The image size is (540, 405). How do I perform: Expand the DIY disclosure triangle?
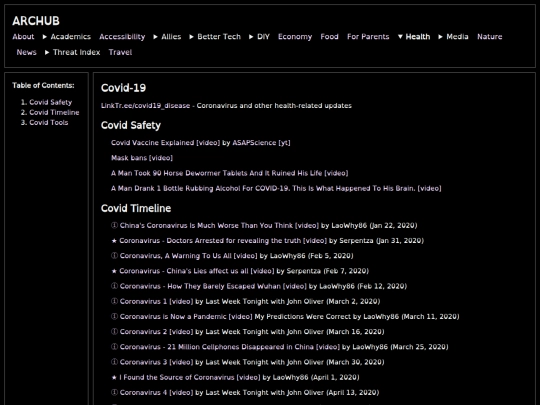[x=251, y=37]
